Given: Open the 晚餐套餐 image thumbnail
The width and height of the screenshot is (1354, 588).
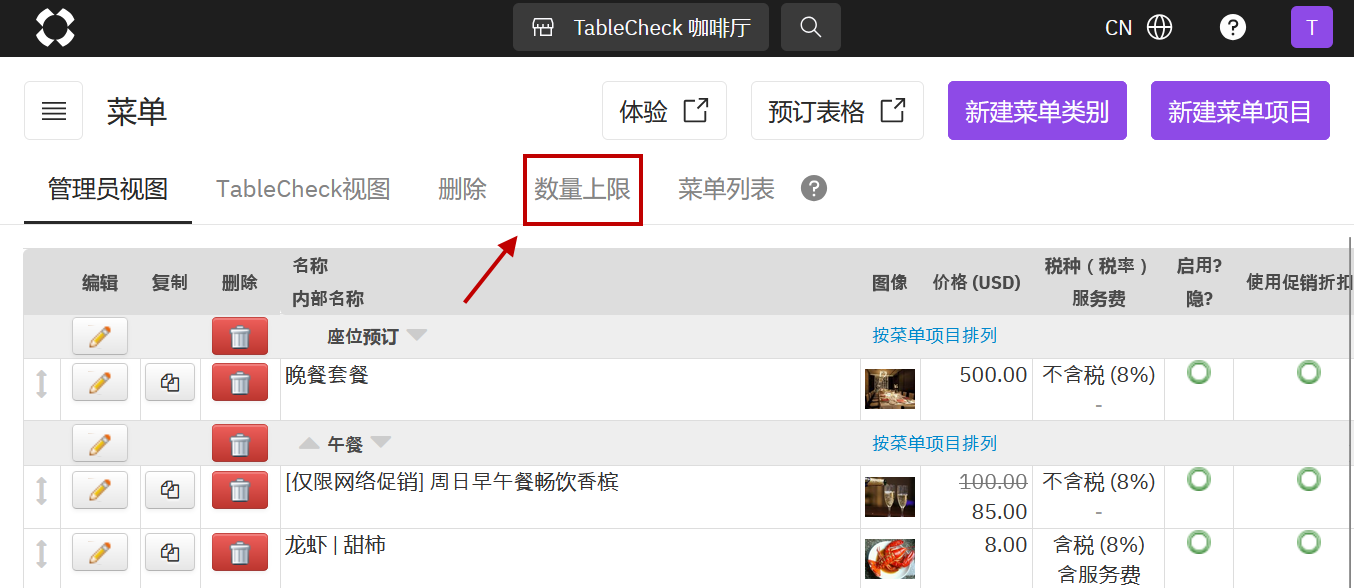Looking at the screenshot, I should click(890, 389).
